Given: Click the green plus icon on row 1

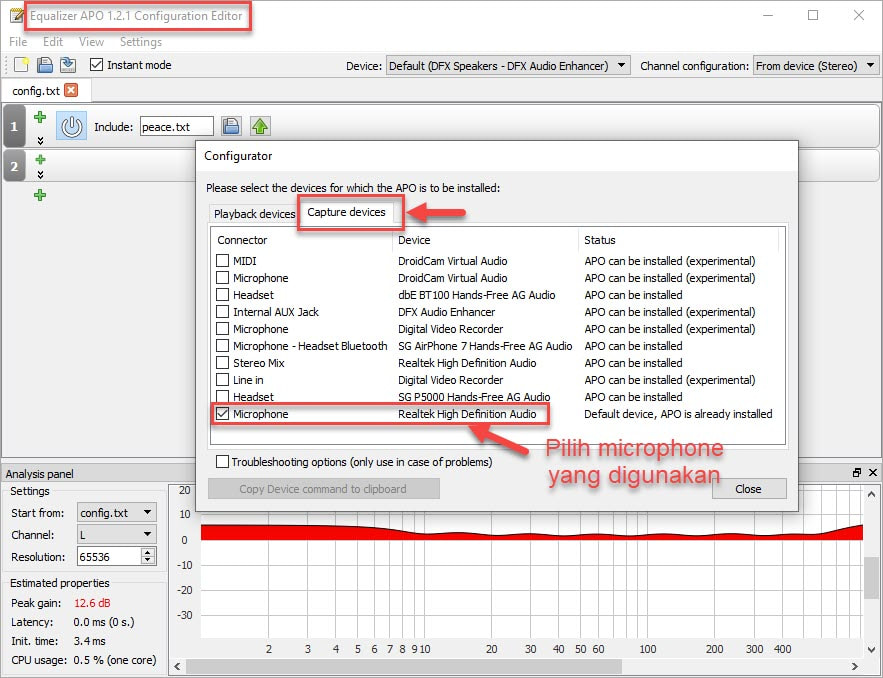Looking at the screenshot, I should pyautogui.click(x=40, y=117).
